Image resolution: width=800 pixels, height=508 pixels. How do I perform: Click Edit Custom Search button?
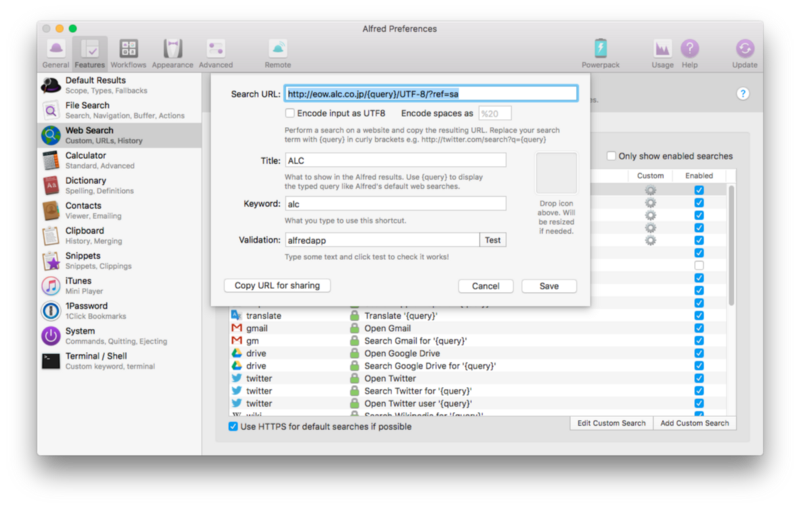(611, 423)
